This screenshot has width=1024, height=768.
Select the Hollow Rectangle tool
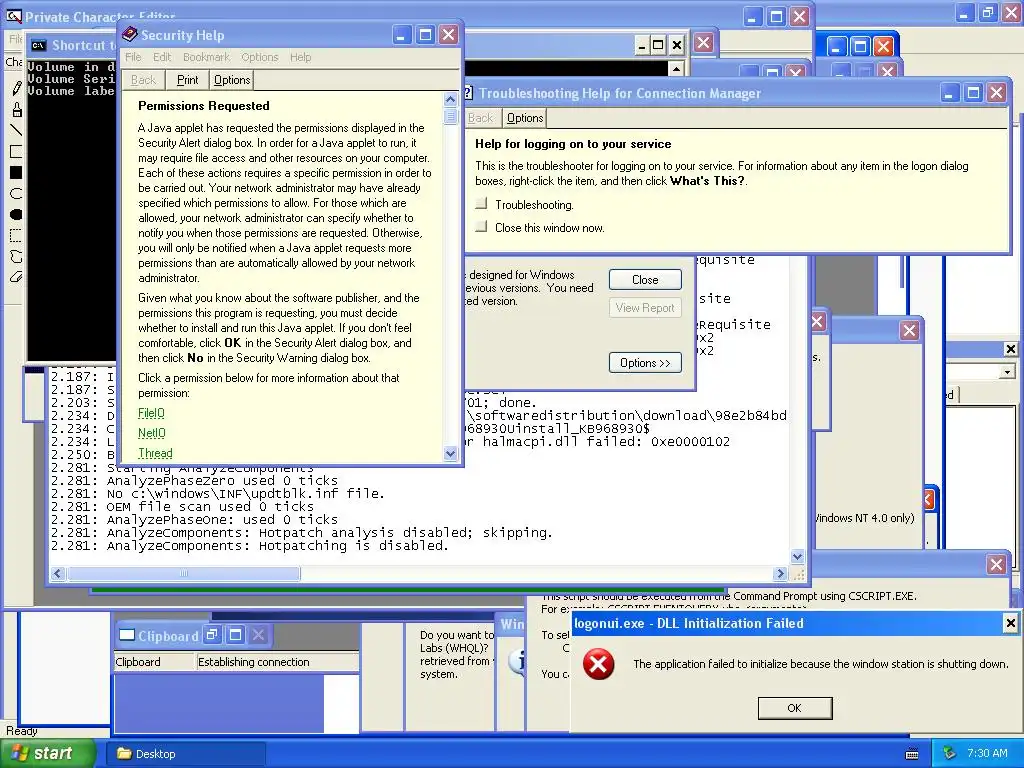[x=16, y=152]
